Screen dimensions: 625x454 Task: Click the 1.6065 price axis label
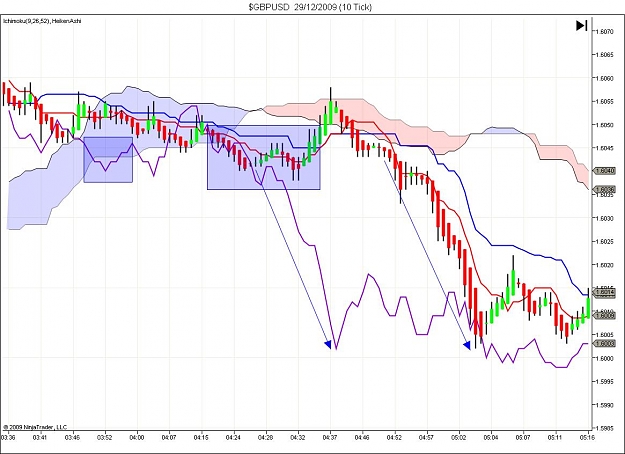pos(605,55)
